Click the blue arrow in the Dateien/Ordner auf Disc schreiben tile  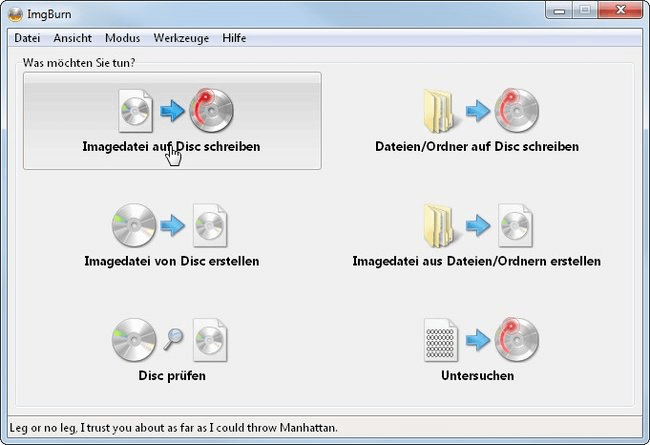pos(478,111)
